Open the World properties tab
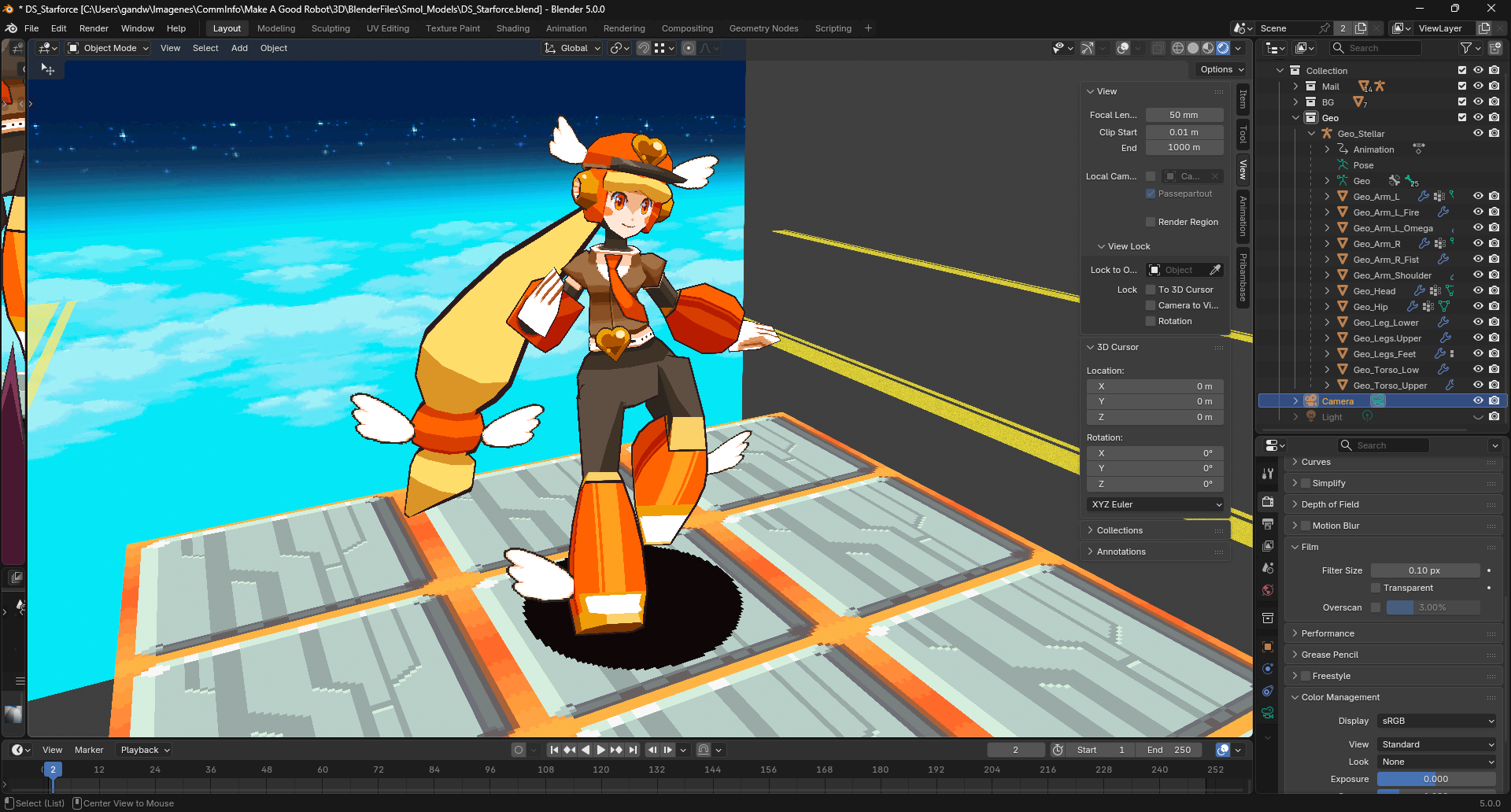Screen dimensions: 1511x812 1268,590
